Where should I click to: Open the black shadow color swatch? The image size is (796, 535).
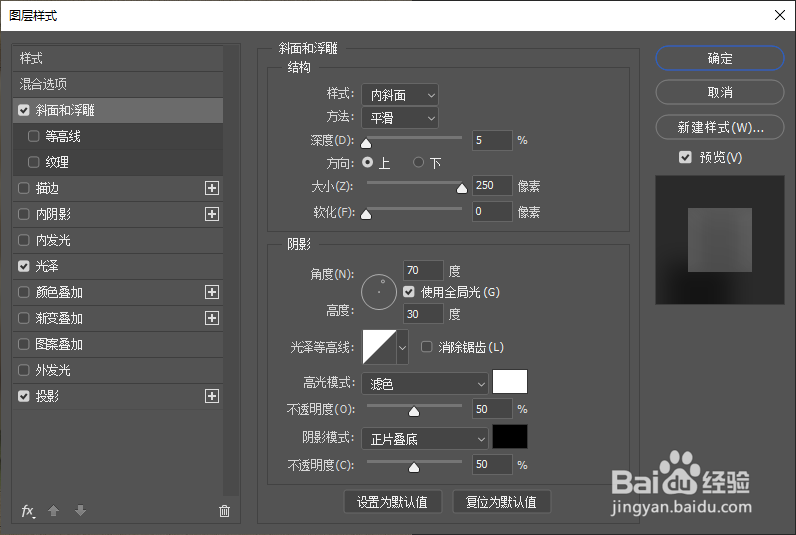click(510, 437)
